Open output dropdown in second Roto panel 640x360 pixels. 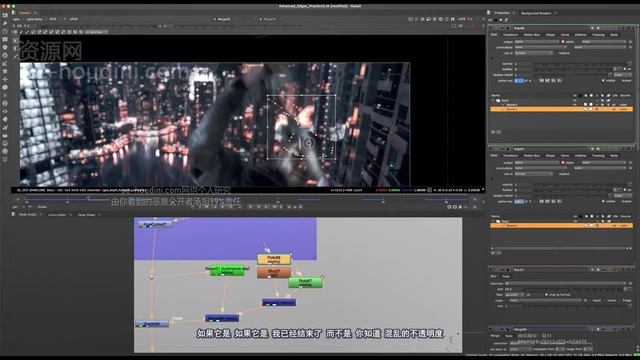pyautogui.click(x=536, y=162)
